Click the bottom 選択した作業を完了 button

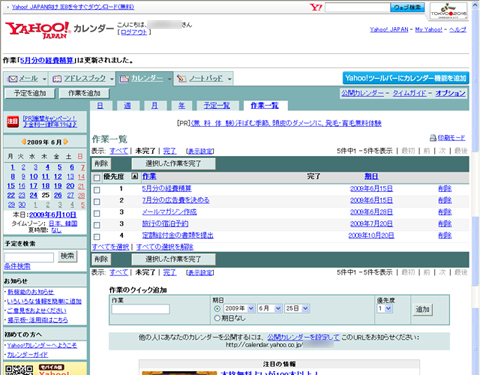point(174,259)
